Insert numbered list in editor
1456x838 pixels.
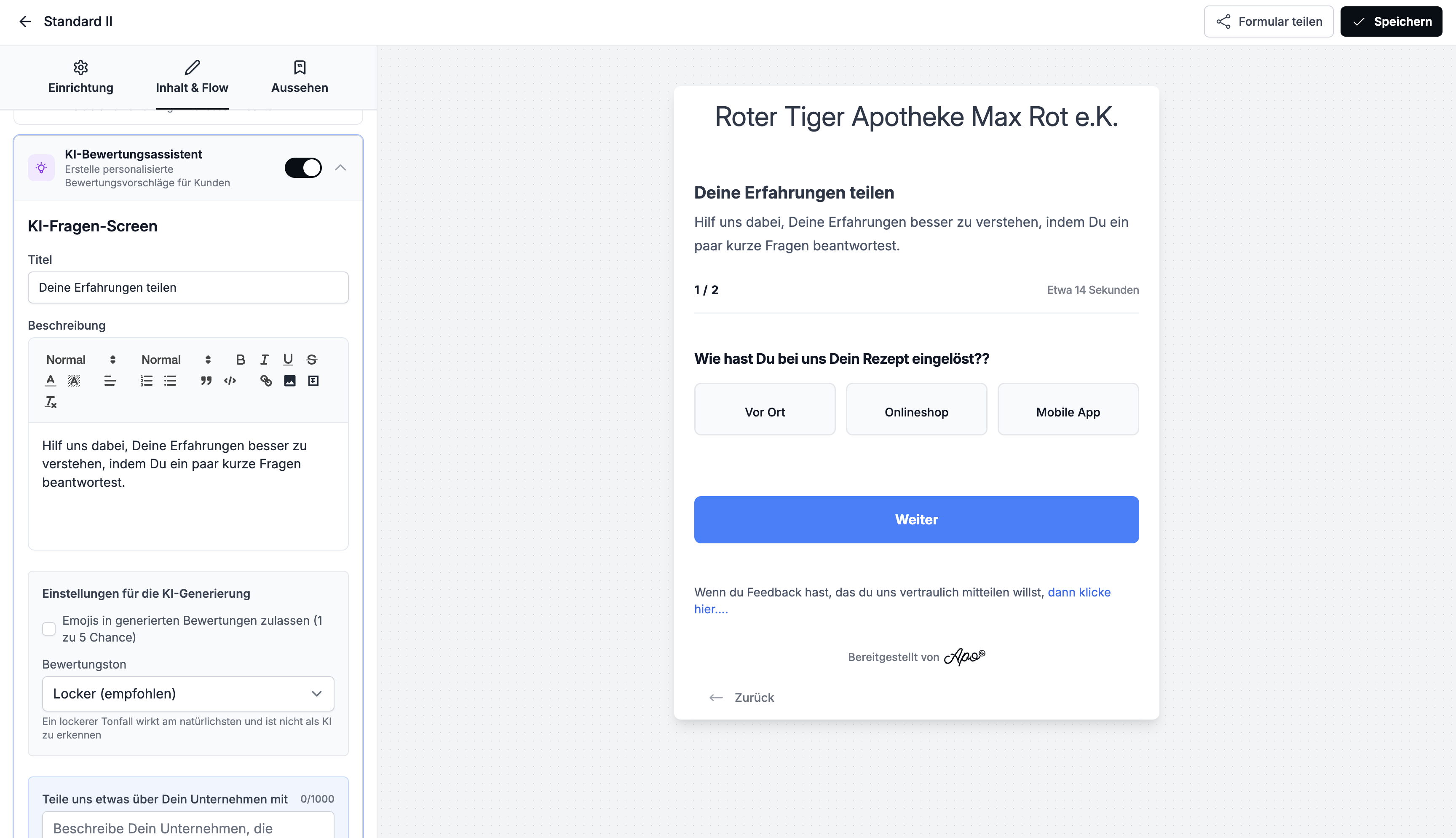pos(146,381)
